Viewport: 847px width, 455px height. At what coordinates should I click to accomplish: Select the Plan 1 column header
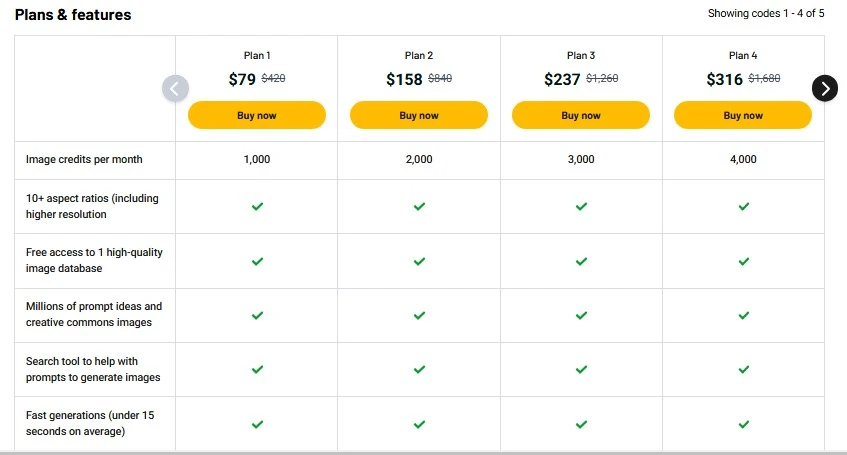click(x=257, y=56)
